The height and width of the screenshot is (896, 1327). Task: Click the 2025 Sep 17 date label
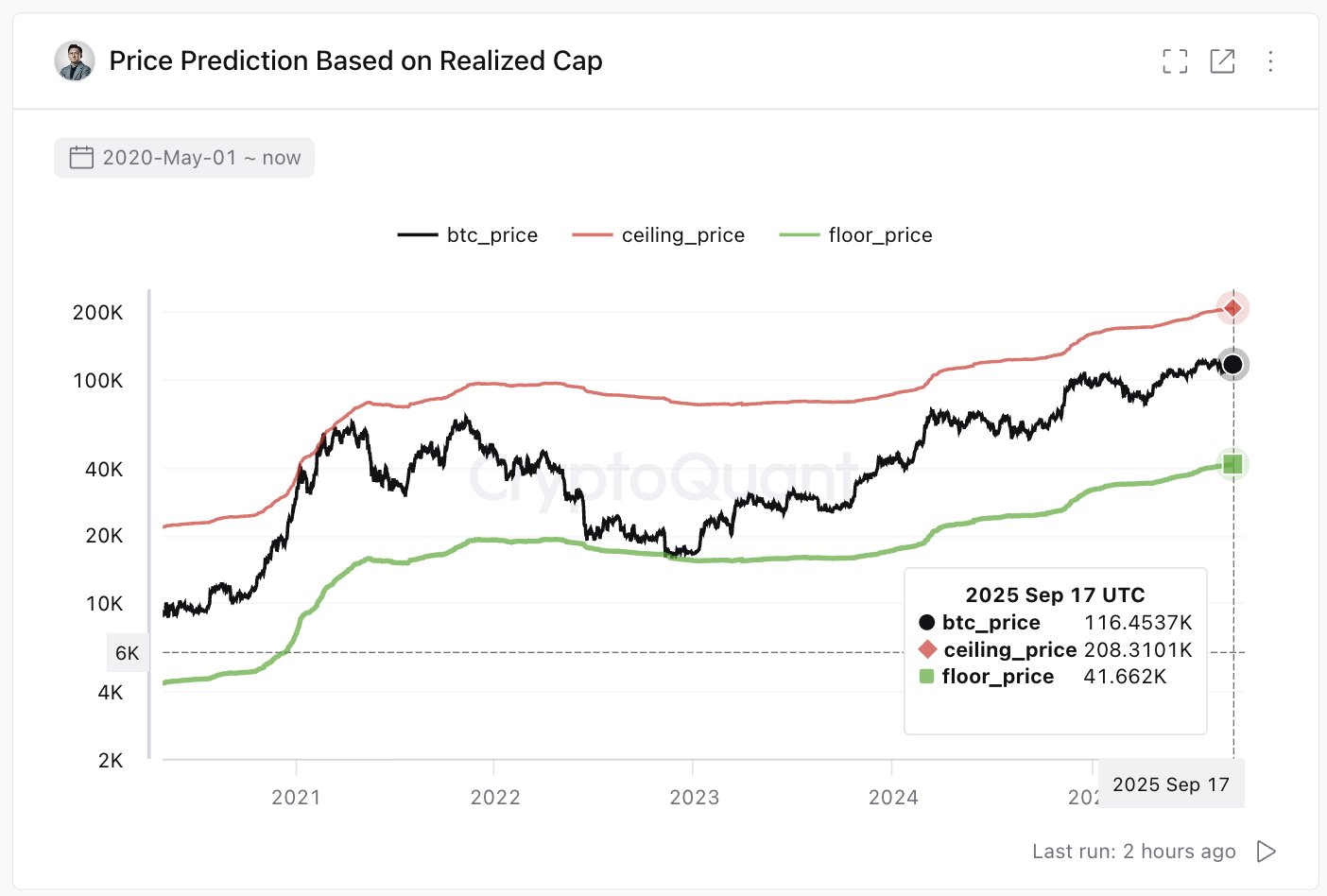(x=1171, y=784)
